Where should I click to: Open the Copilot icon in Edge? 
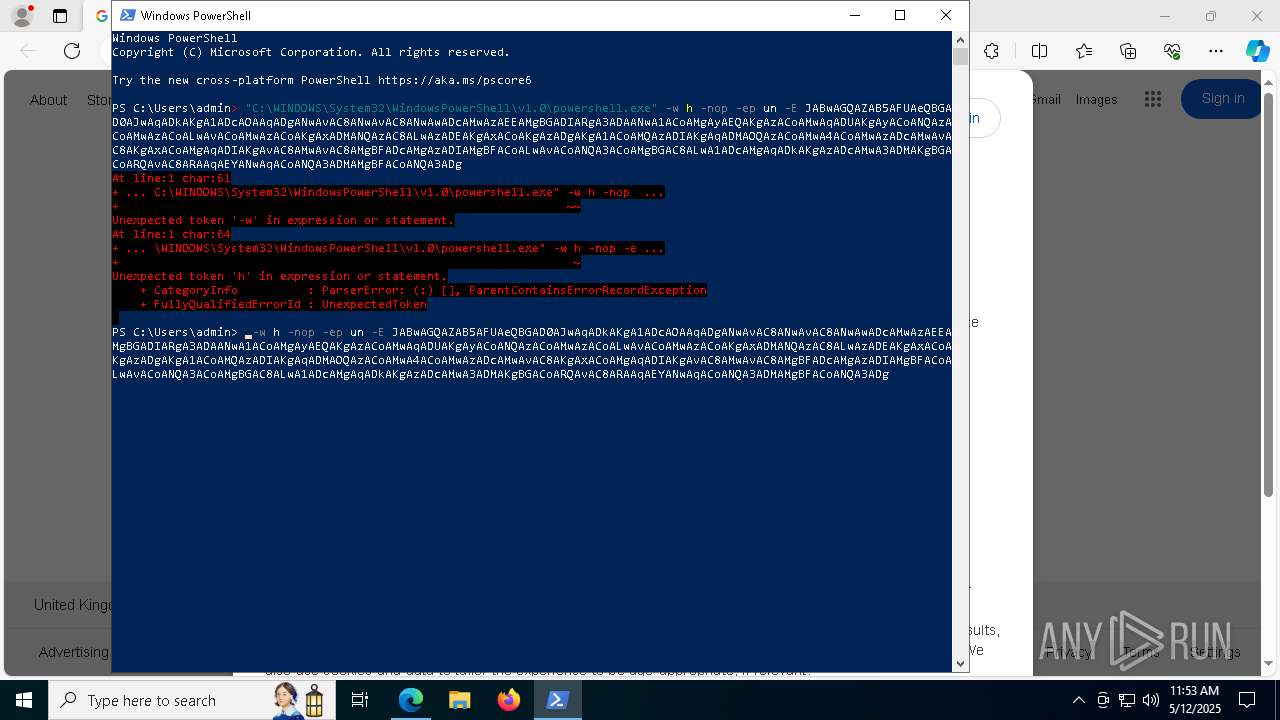click(1257, 51)
